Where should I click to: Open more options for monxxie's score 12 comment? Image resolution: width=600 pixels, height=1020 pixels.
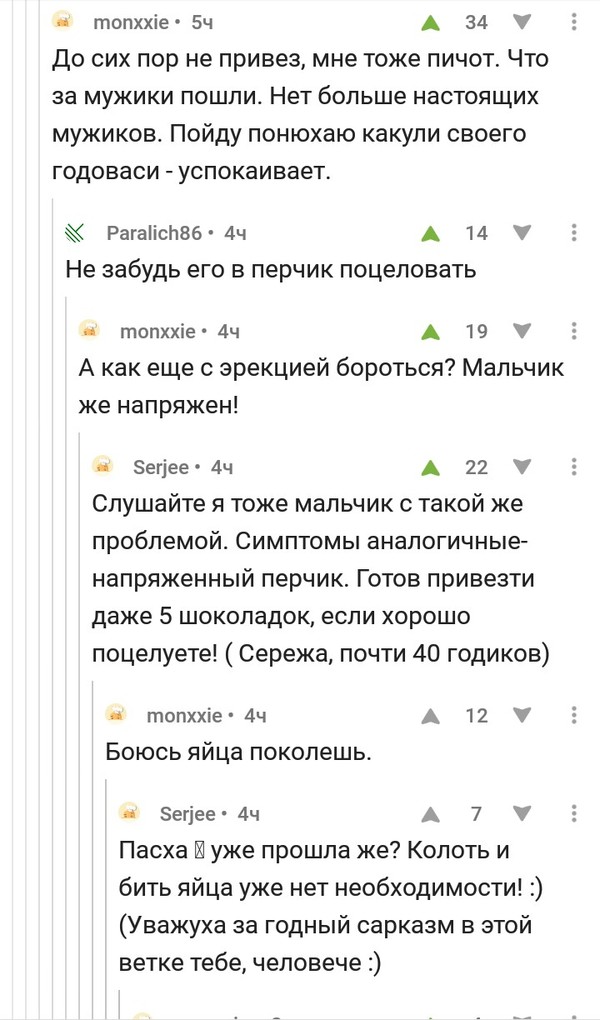pyautogui.click(x=574, y=715)
